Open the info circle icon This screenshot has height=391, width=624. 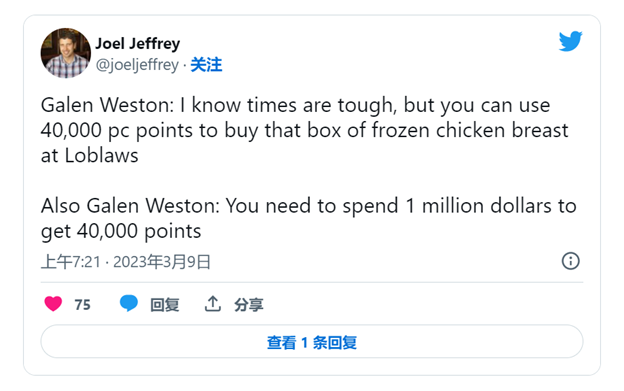570,261
